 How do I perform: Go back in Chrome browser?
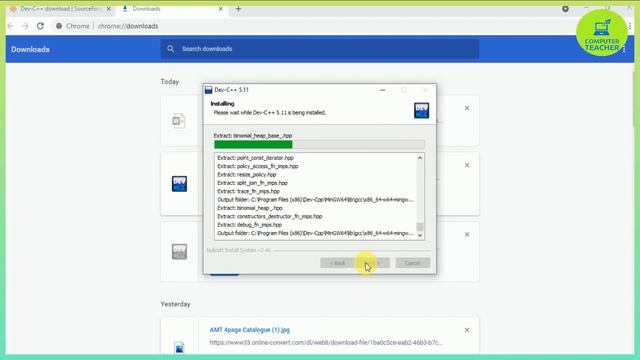pyautogui.click(x=11, y=26)
